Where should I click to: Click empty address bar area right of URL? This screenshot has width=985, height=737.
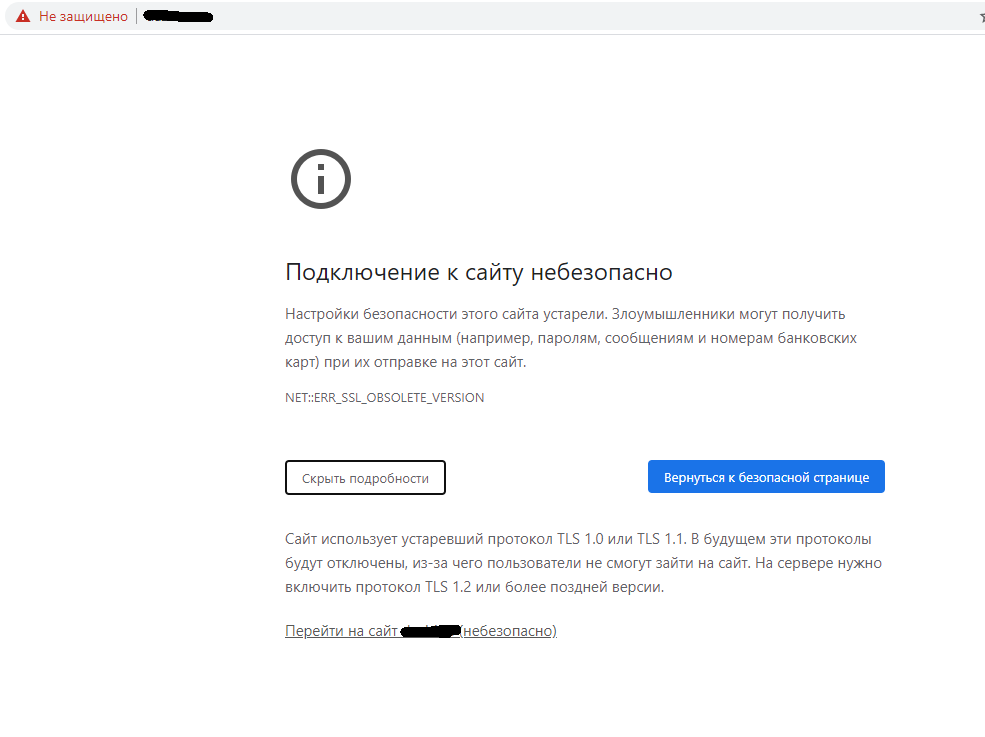coord(600,17)
